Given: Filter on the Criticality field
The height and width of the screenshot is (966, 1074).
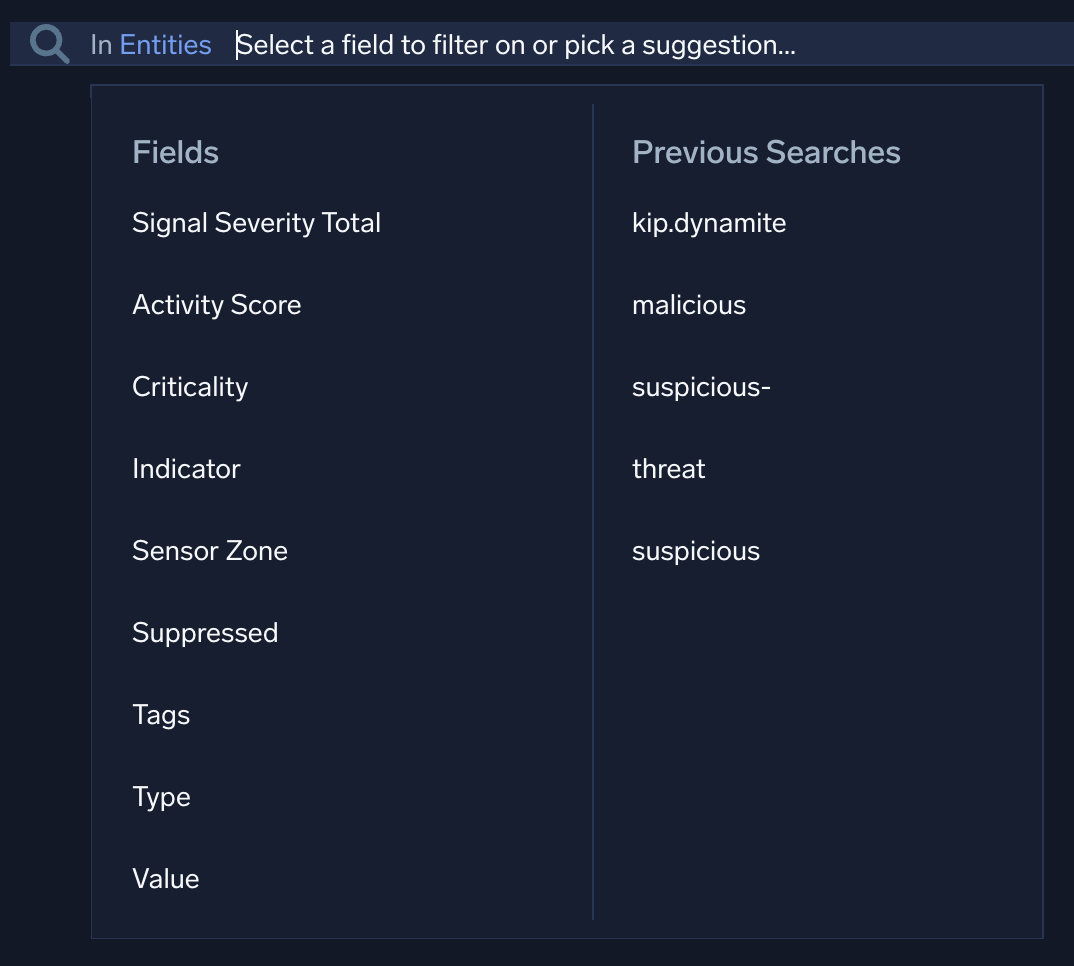Looking at the screenshot, I should click(x=189, y=386).
